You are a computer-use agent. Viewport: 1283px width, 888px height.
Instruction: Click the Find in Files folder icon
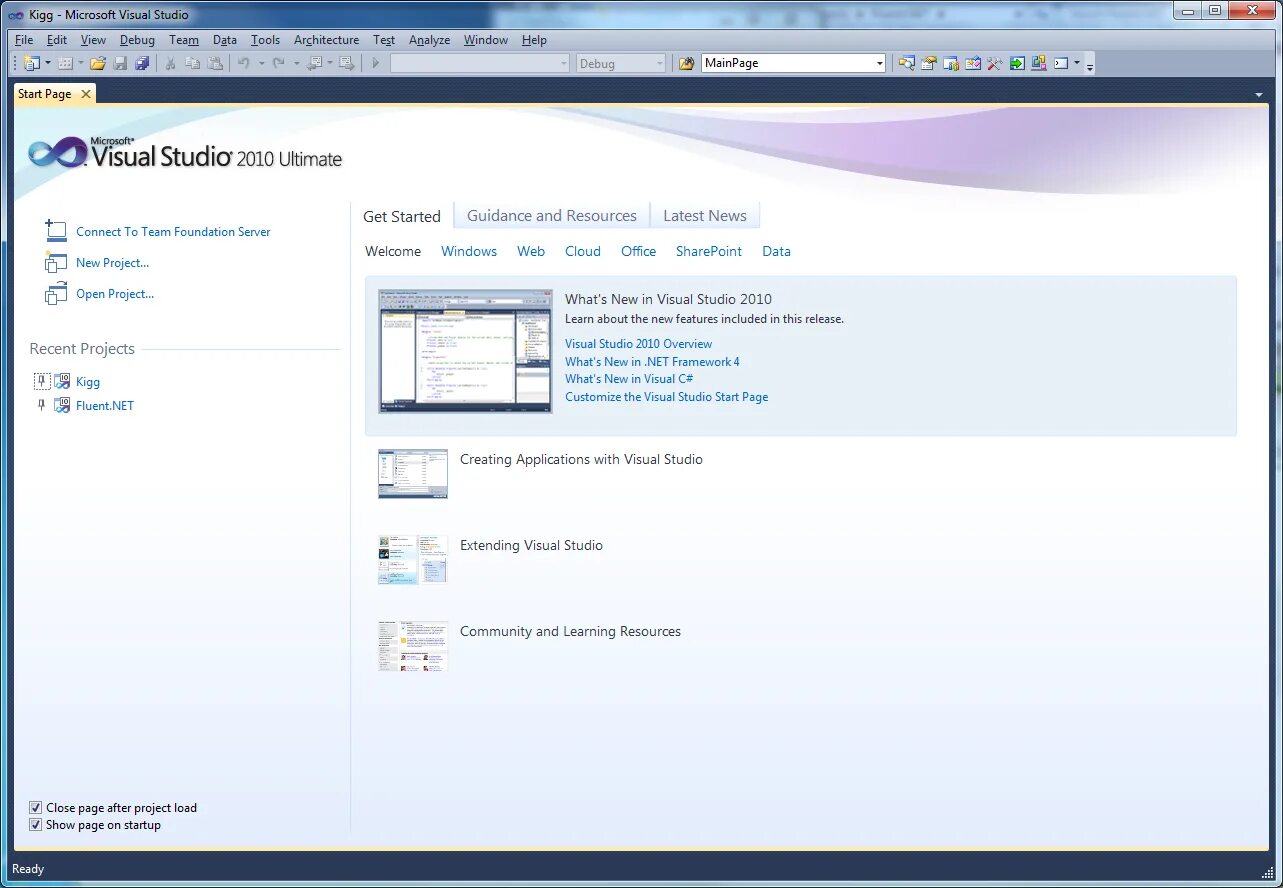(686, 63)
